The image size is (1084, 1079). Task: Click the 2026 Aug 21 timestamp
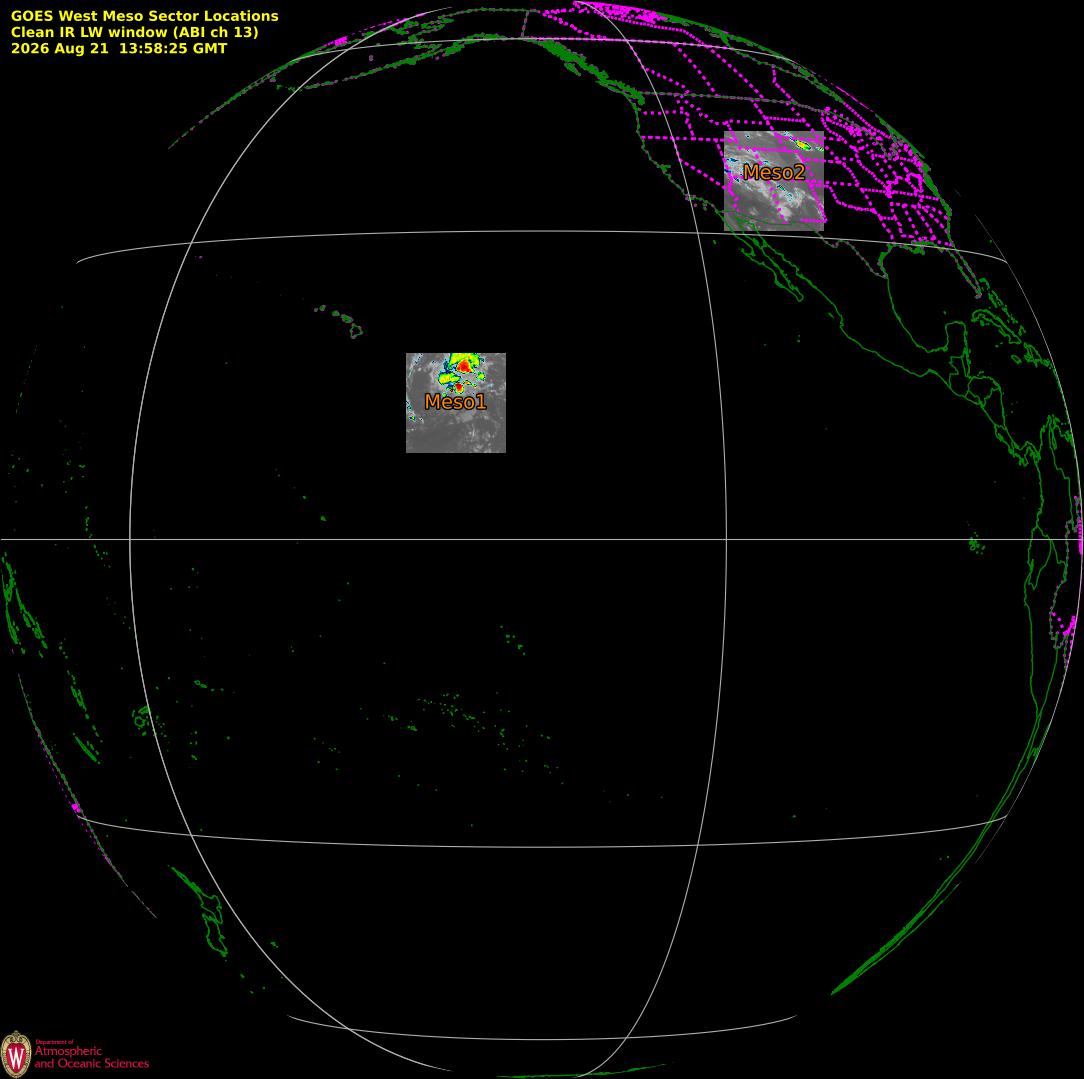click(x=119, y=48)
